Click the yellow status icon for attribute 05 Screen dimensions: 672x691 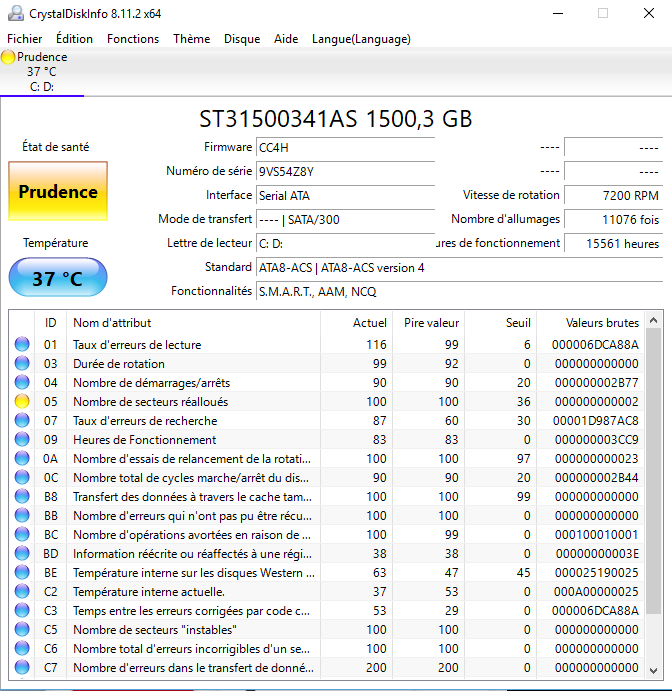22,402
